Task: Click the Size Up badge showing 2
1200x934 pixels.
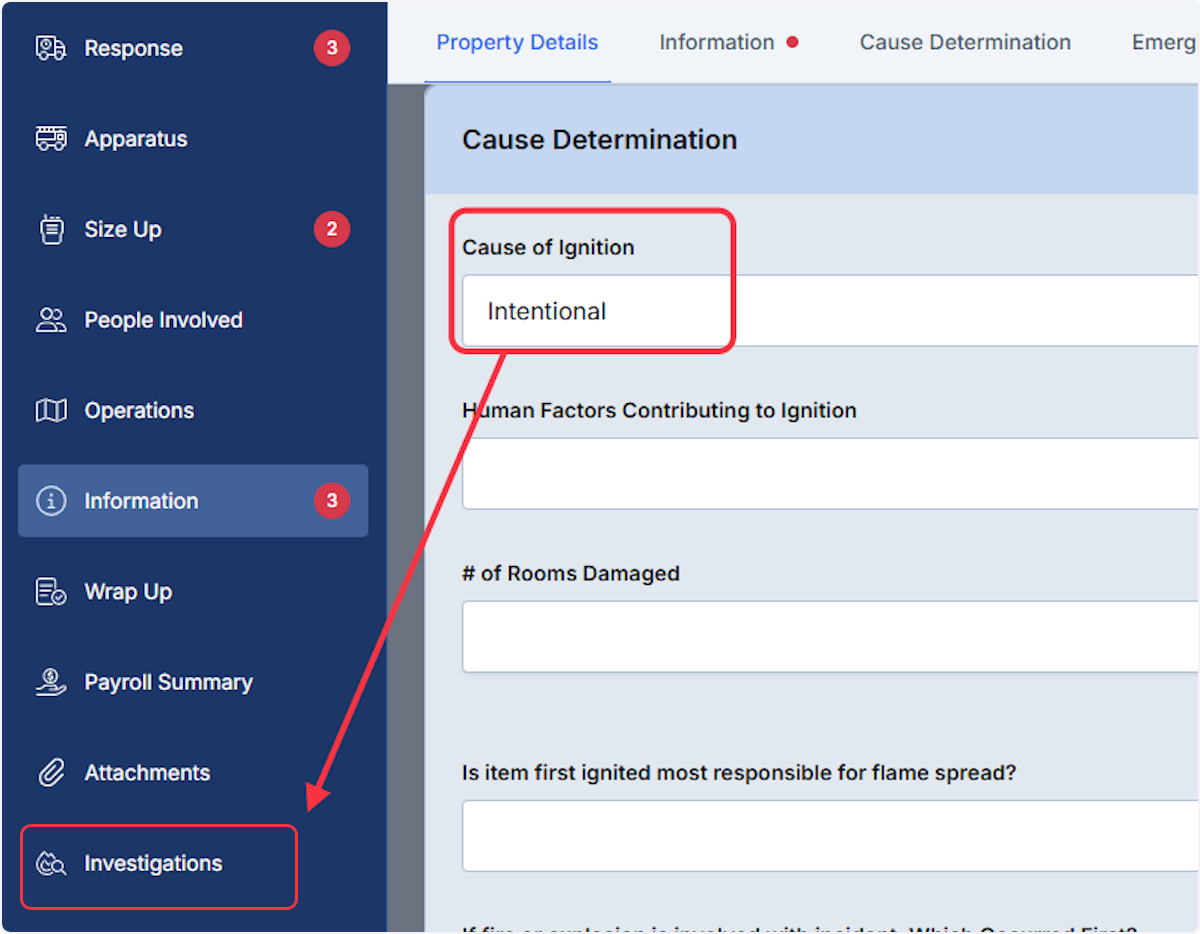Action: 332,229
